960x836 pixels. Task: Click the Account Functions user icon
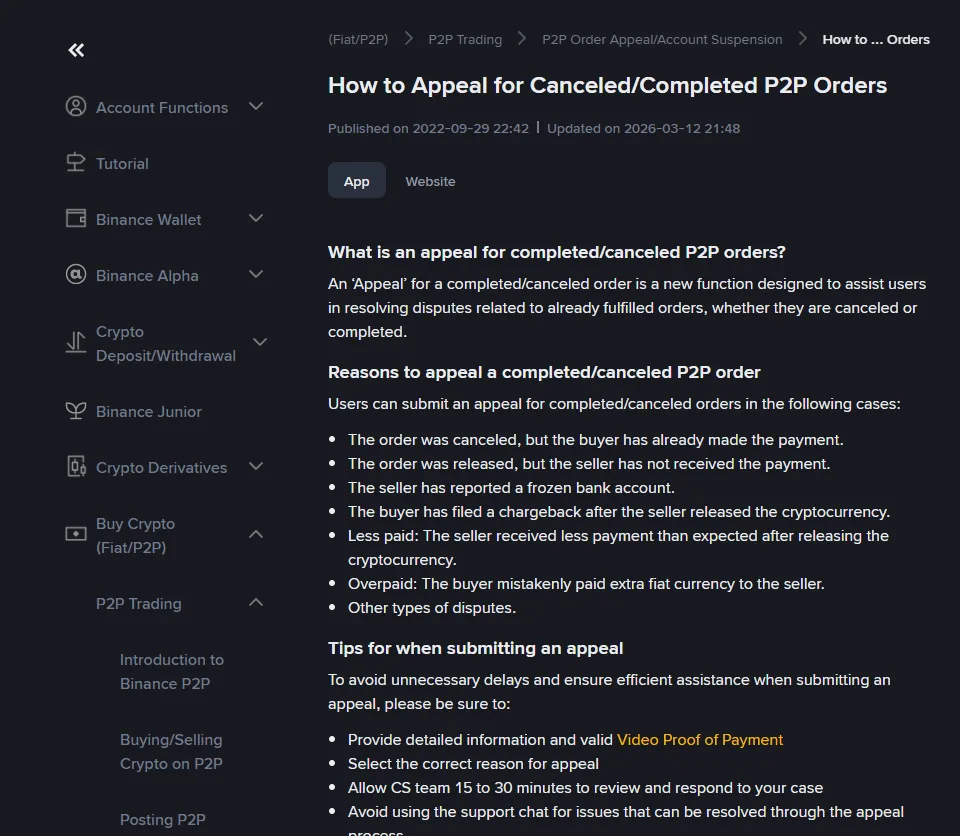click(76, 107)
